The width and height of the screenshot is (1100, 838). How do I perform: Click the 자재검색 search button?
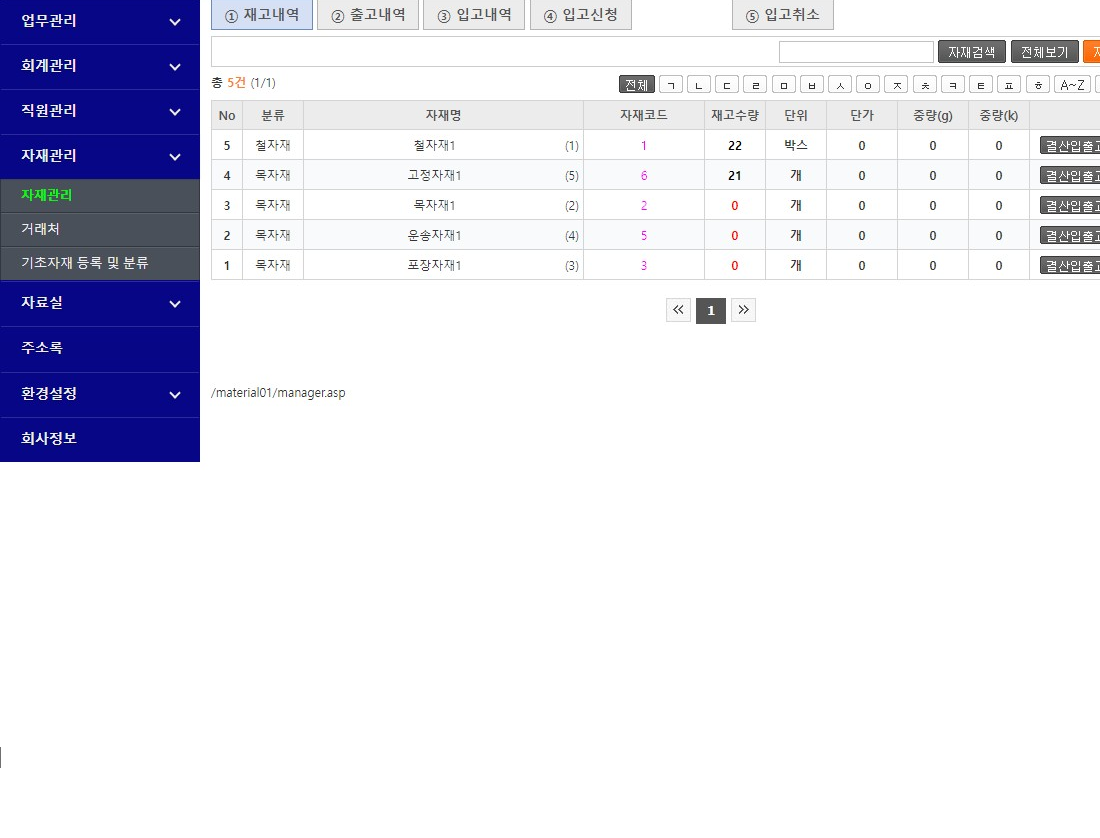[x=971, y=52]
